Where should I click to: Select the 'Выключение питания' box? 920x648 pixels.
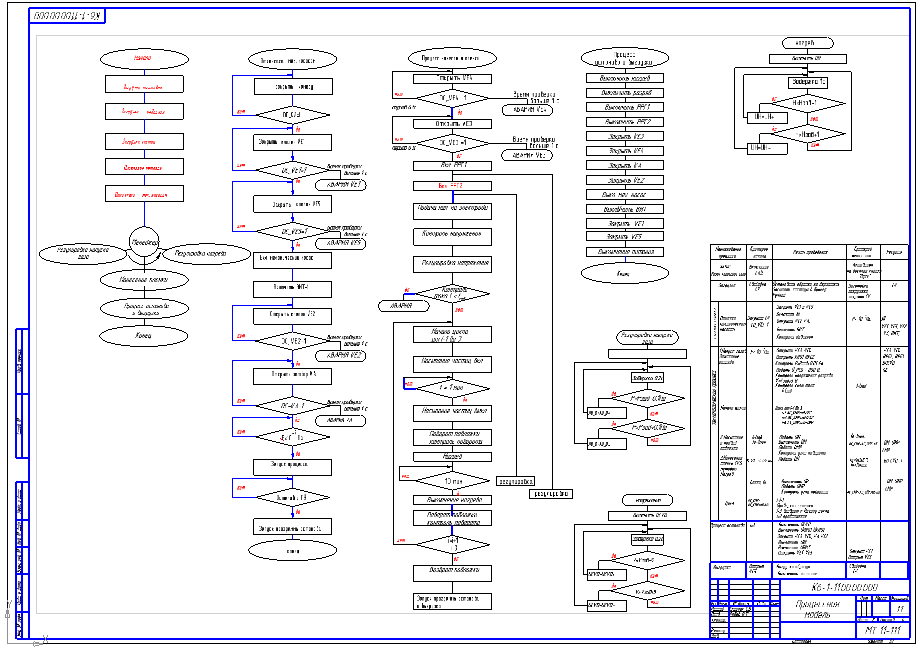click(625, 252)
